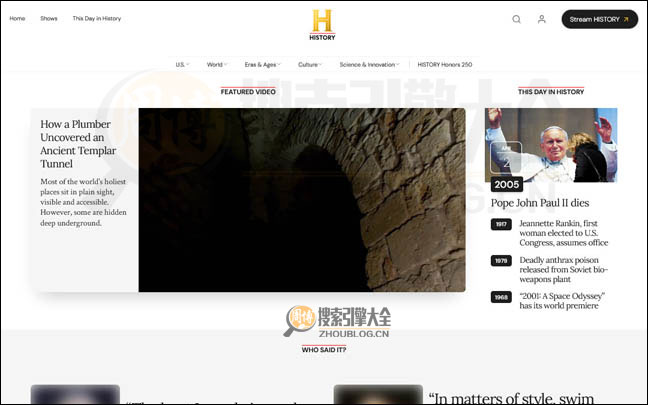Screen dimensions: 648x405
Task: Click the FEATURED VIDEO heading
Action: pyautogui.click(x=248, y=92)
